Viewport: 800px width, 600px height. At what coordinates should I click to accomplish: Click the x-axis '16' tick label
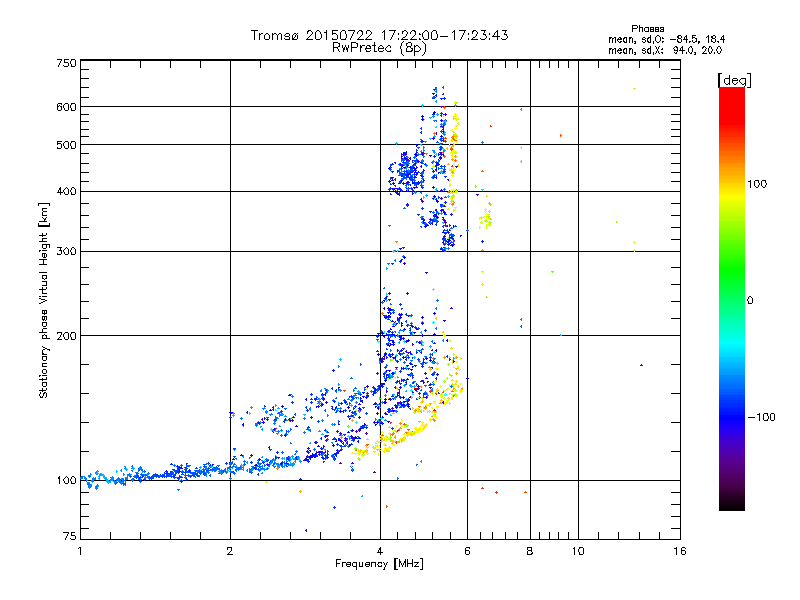pos(680,551)
